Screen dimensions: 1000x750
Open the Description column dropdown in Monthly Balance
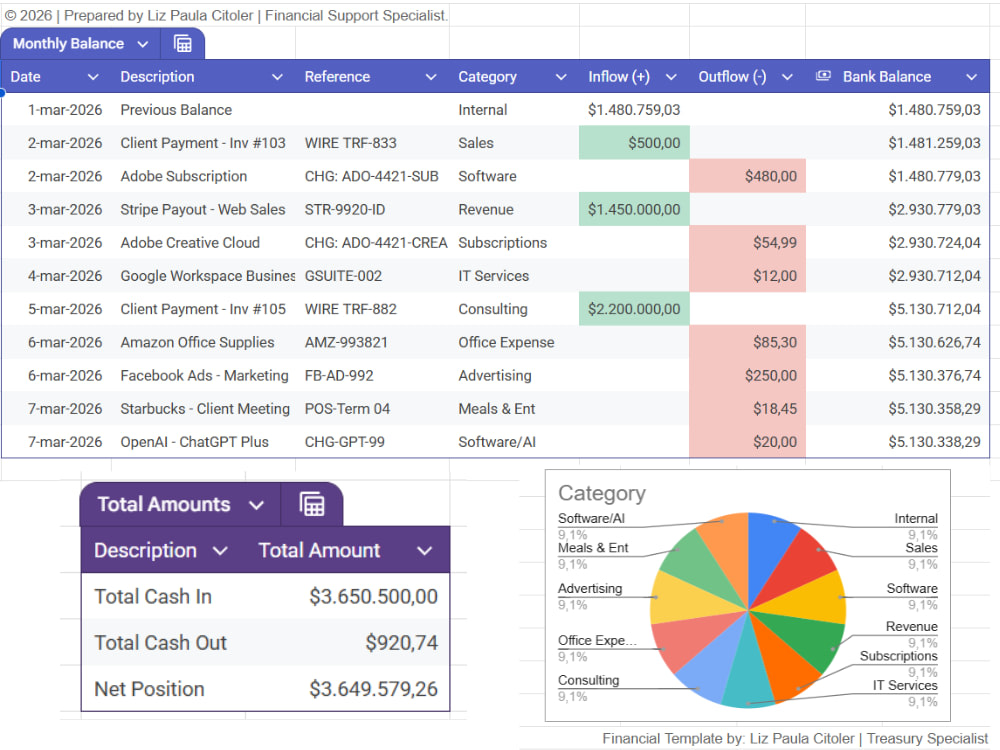[x=277, y=77]
